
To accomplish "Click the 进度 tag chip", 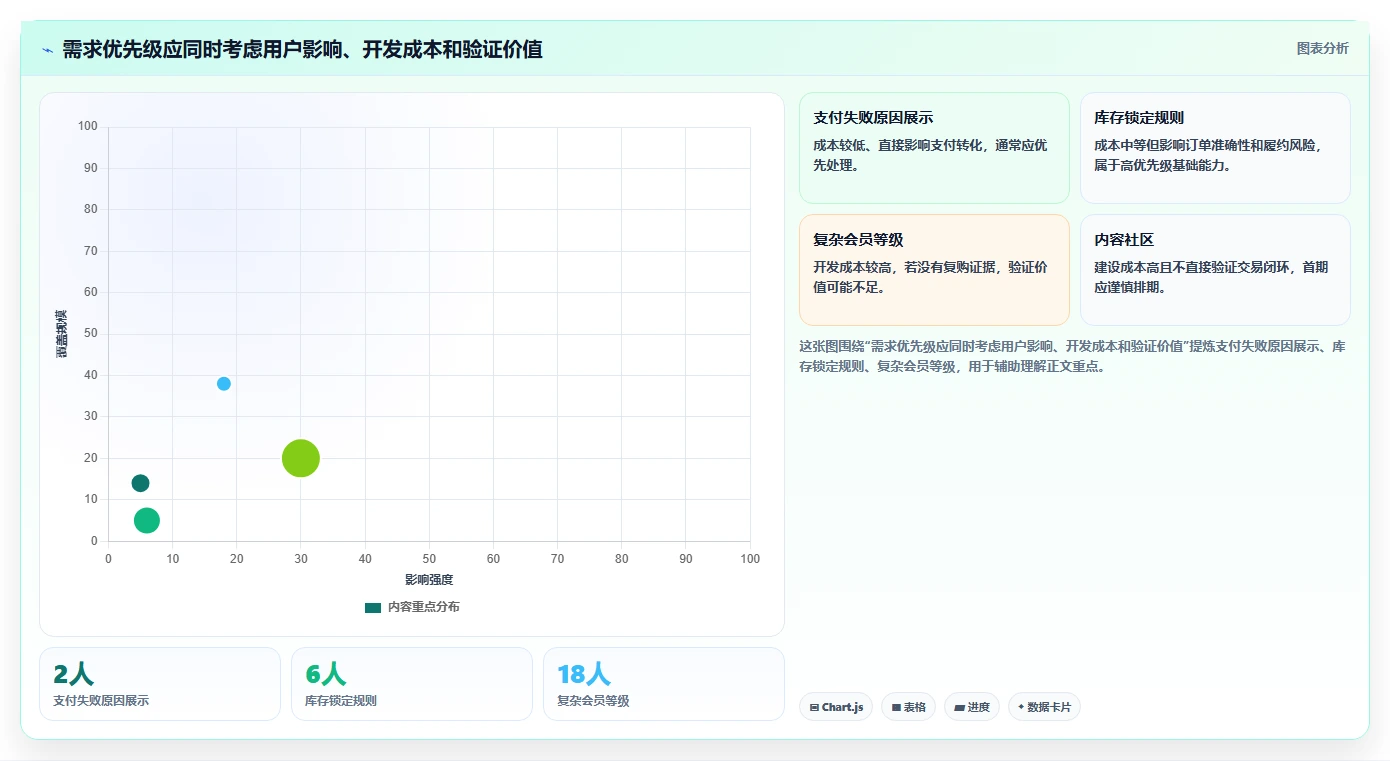I will point(972,707).
